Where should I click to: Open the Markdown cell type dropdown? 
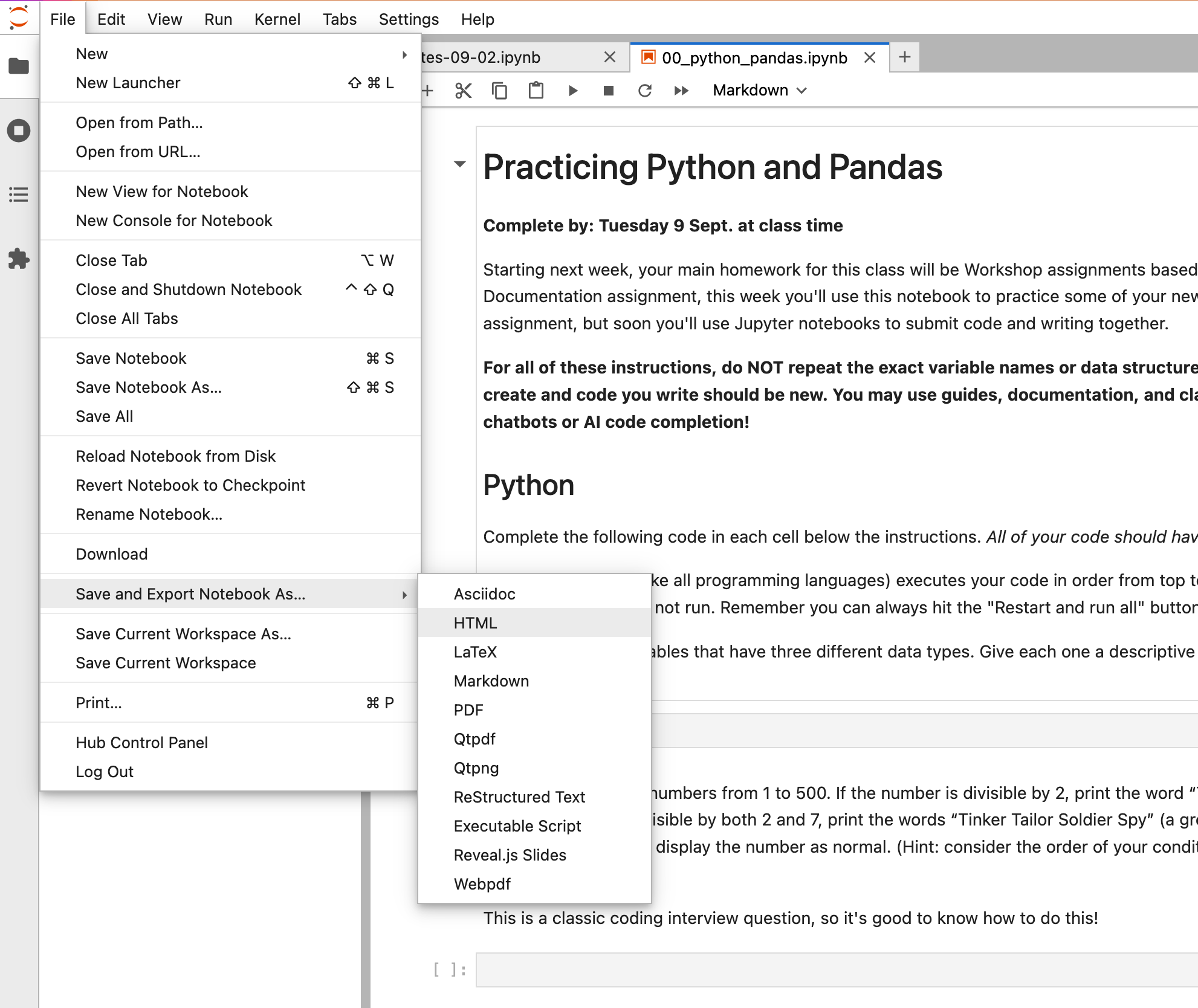tap(760, 91)
